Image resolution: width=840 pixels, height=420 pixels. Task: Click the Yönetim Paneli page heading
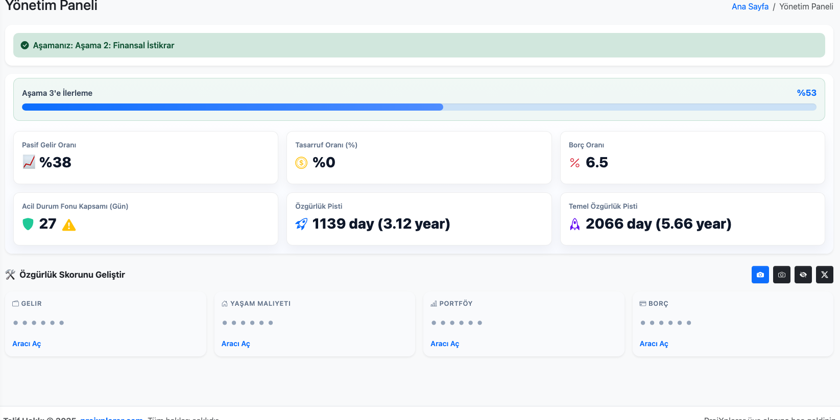coord(51,6)
